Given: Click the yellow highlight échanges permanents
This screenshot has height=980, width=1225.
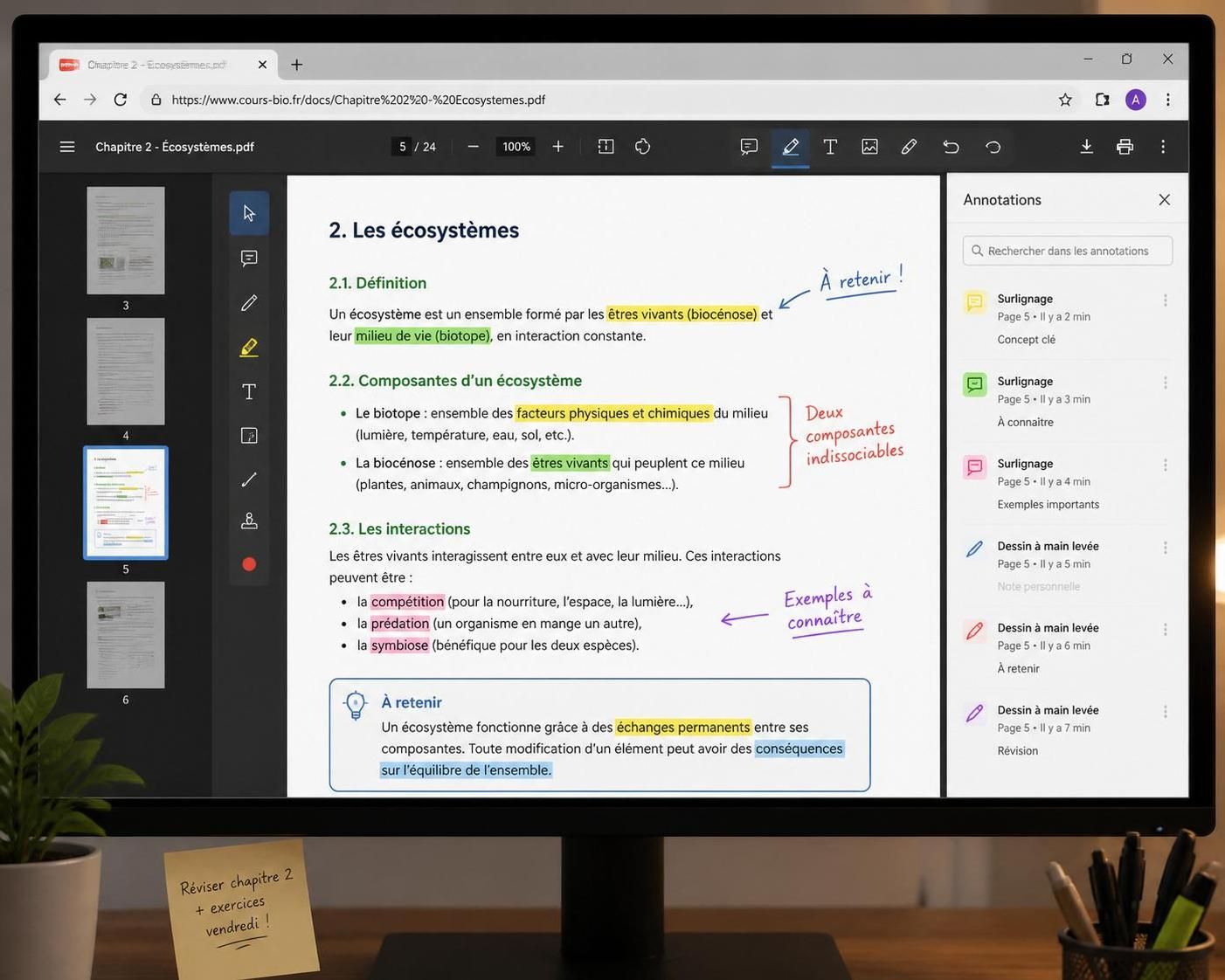Looking at the screenshot, I should pos(683,727).
